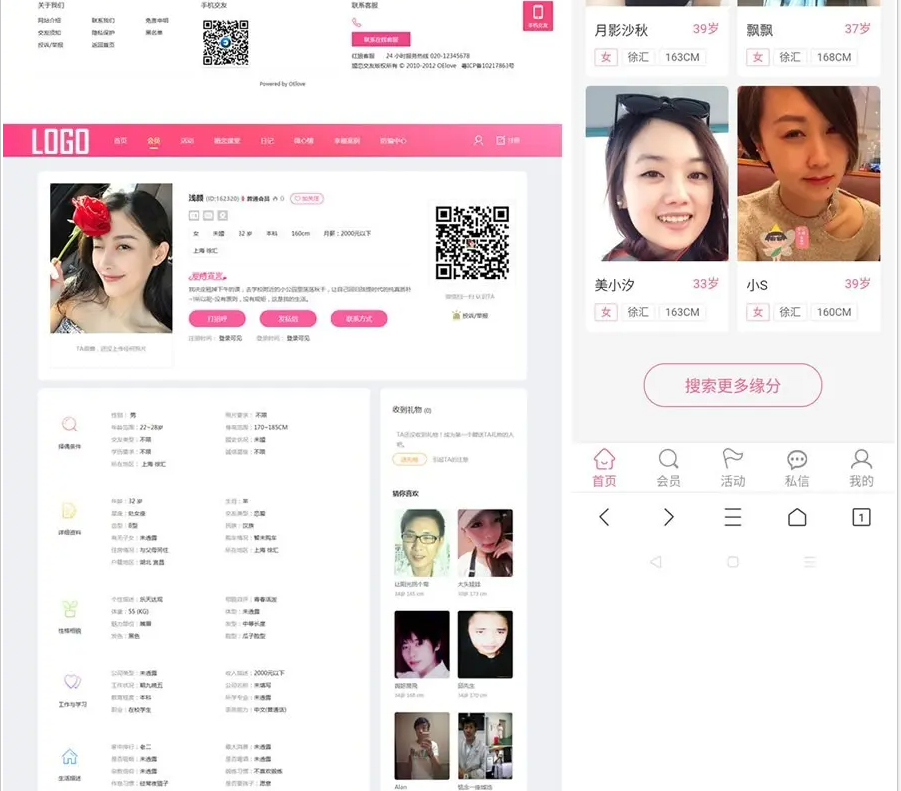The image size is (901, 791).
Task: Click the 搜索更多缘分 button
Action: coord(732,385)
